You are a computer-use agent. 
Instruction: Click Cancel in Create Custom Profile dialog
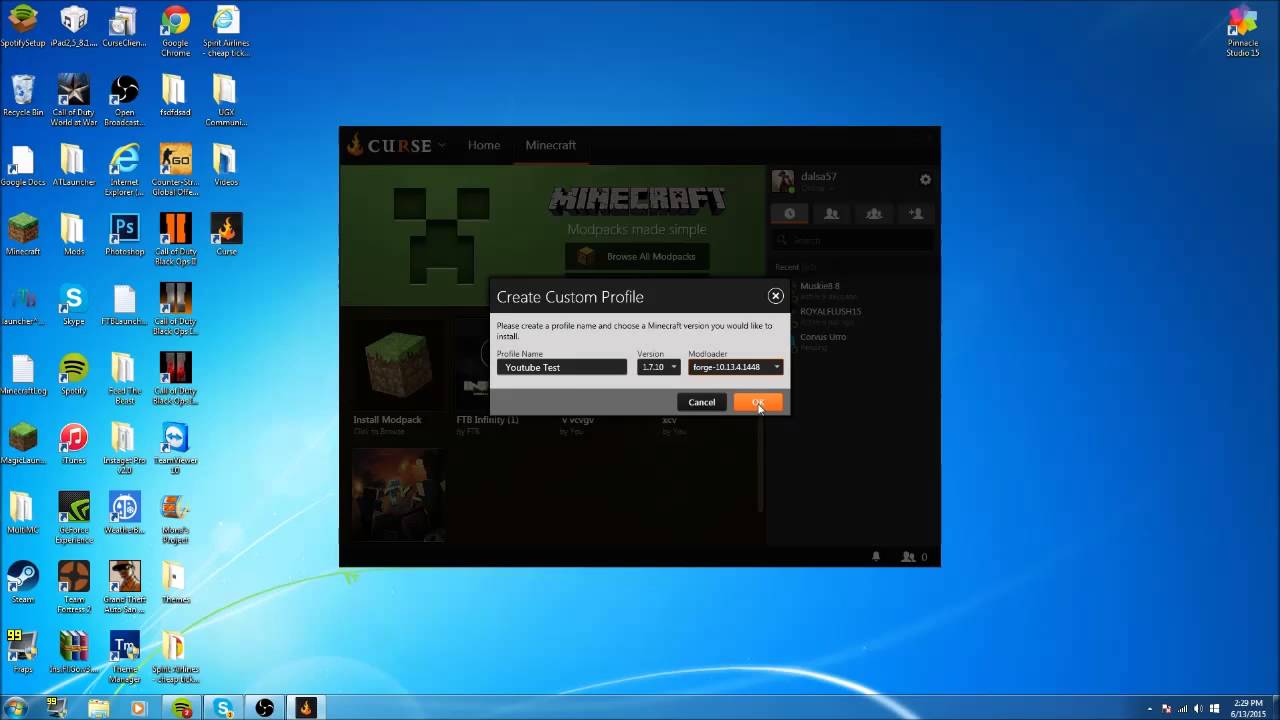pos(702,402)
